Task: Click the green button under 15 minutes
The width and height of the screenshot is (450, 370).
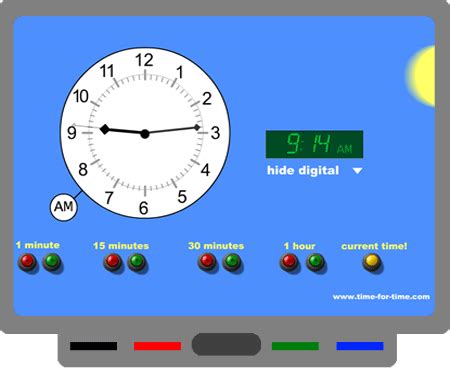Action: coord(137,262)
